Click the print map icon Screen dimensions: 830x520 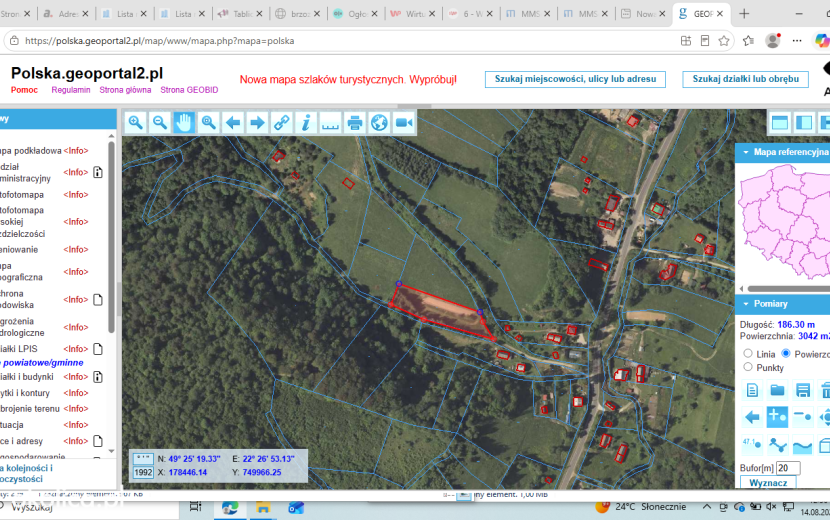pyautogui.click(x=355, y=123)
